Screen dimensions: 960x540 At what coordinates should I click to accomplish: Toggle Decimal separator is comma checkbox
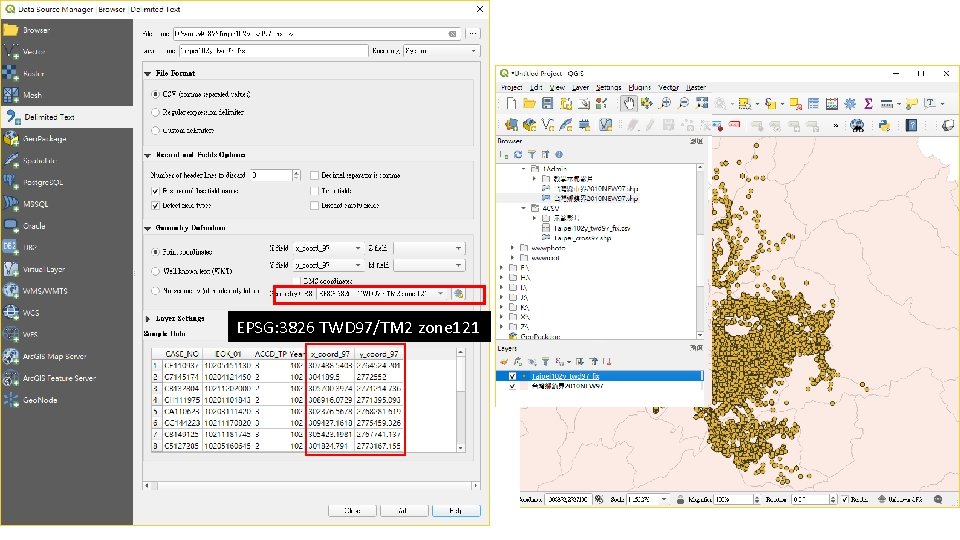[x=314, y=175]
